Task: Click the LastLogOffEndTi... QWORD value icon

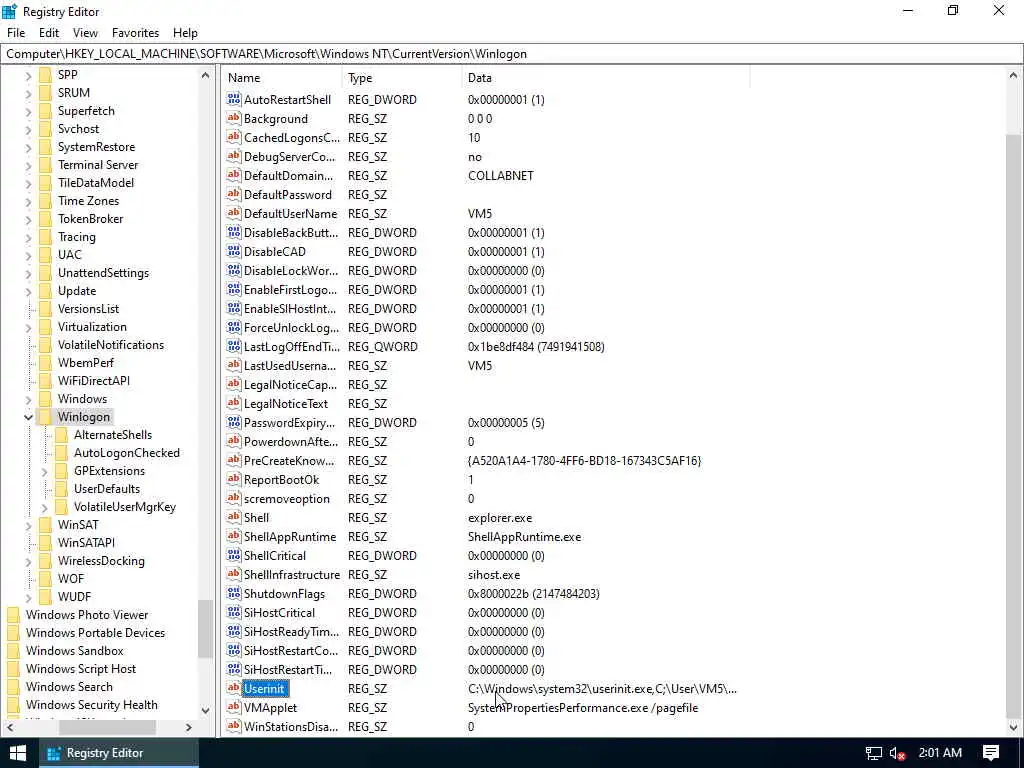Action: coord(234,346)
